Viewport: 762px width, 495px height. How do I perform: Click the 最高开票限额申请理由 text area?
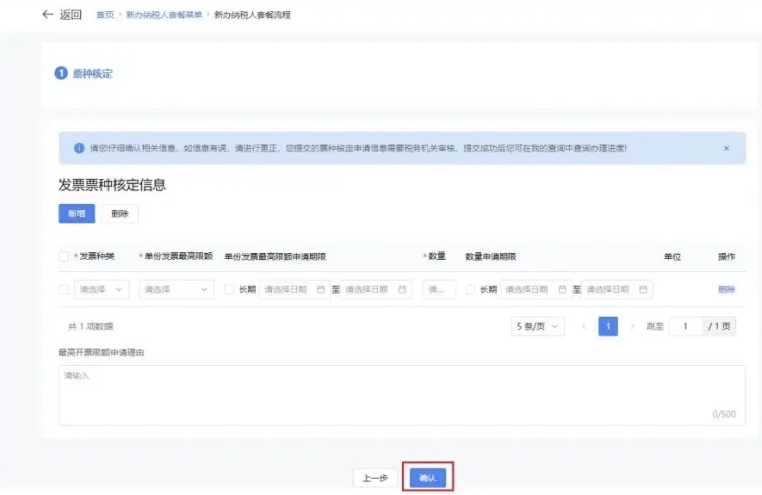coord(401,395)
